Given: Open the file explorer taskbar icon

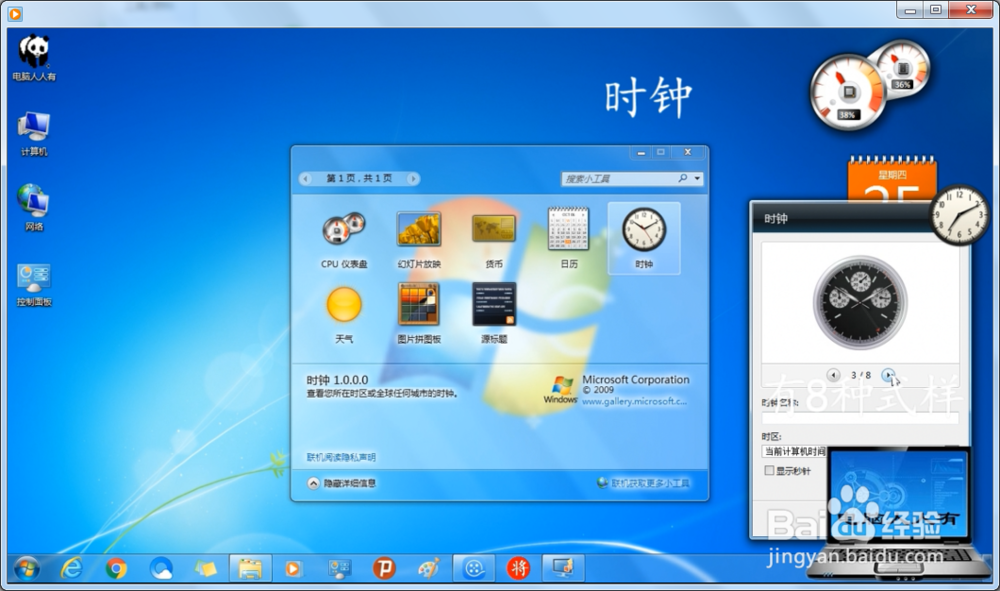Looking at the screenshot, I should tap(250, 568).
